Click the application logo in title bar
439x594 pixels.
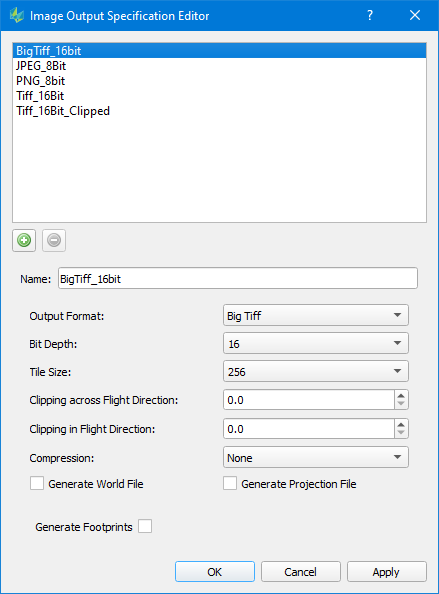pyautogui.click(x=17, y=16)
